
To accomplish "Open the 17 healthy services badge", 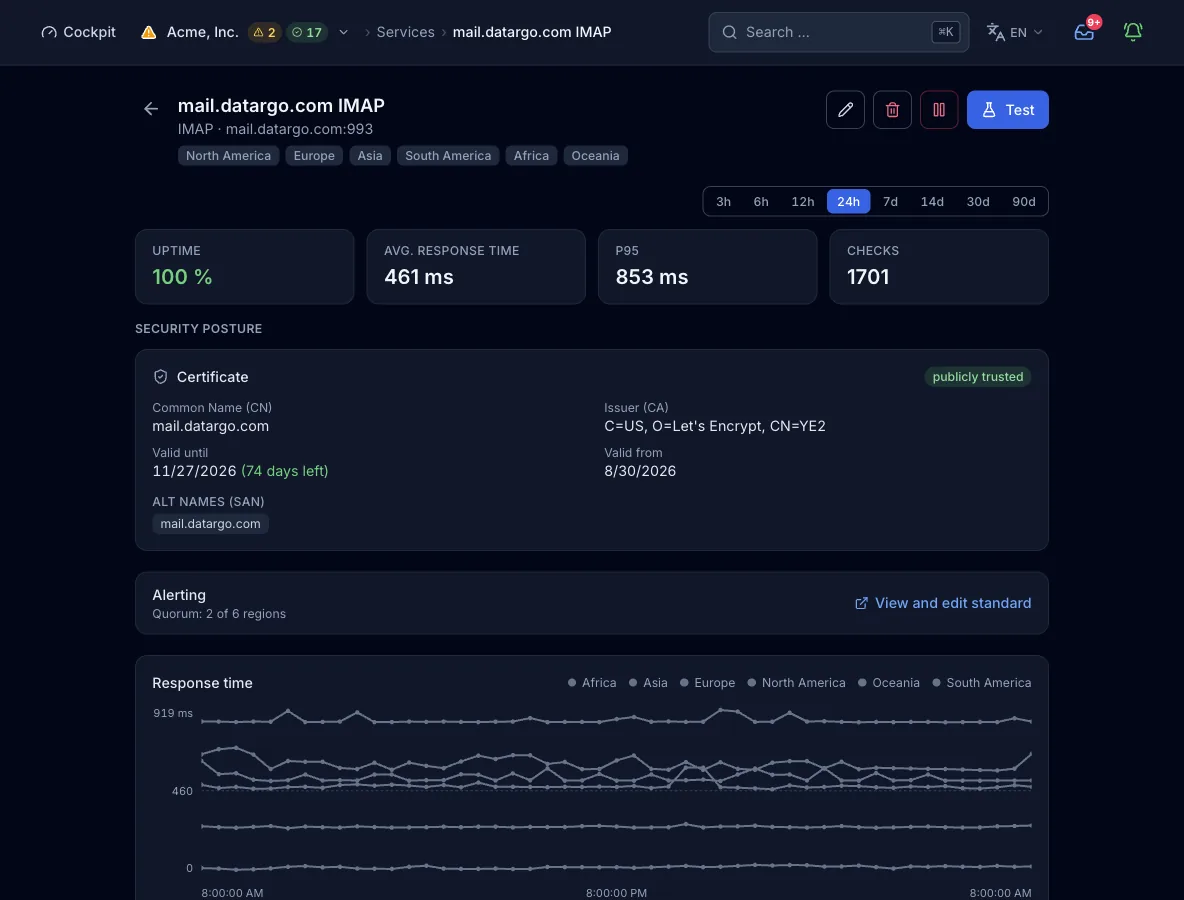I will point(307,32).
